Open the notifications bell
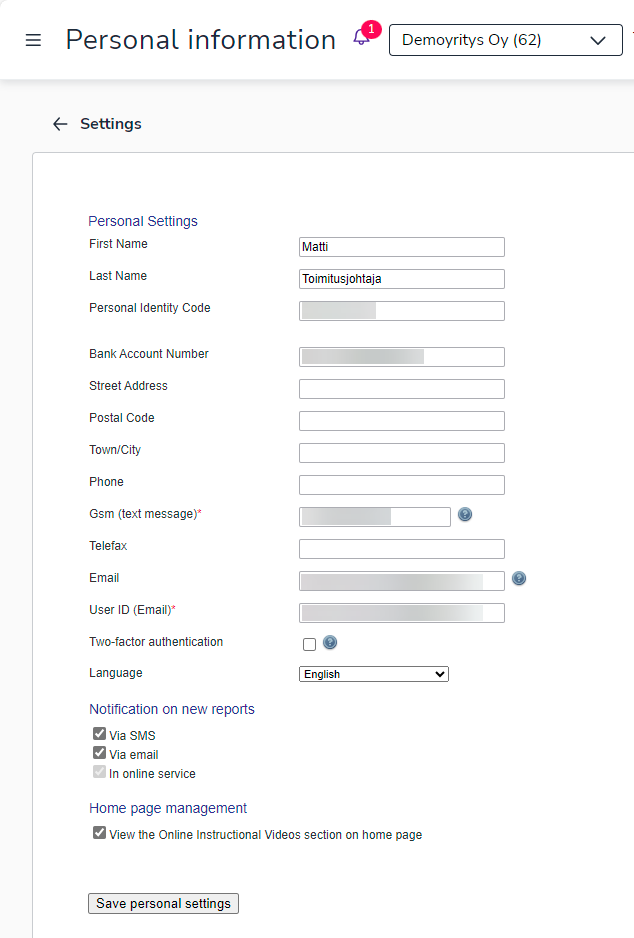Viewport: 634px width, 938px height. (362, 39)
